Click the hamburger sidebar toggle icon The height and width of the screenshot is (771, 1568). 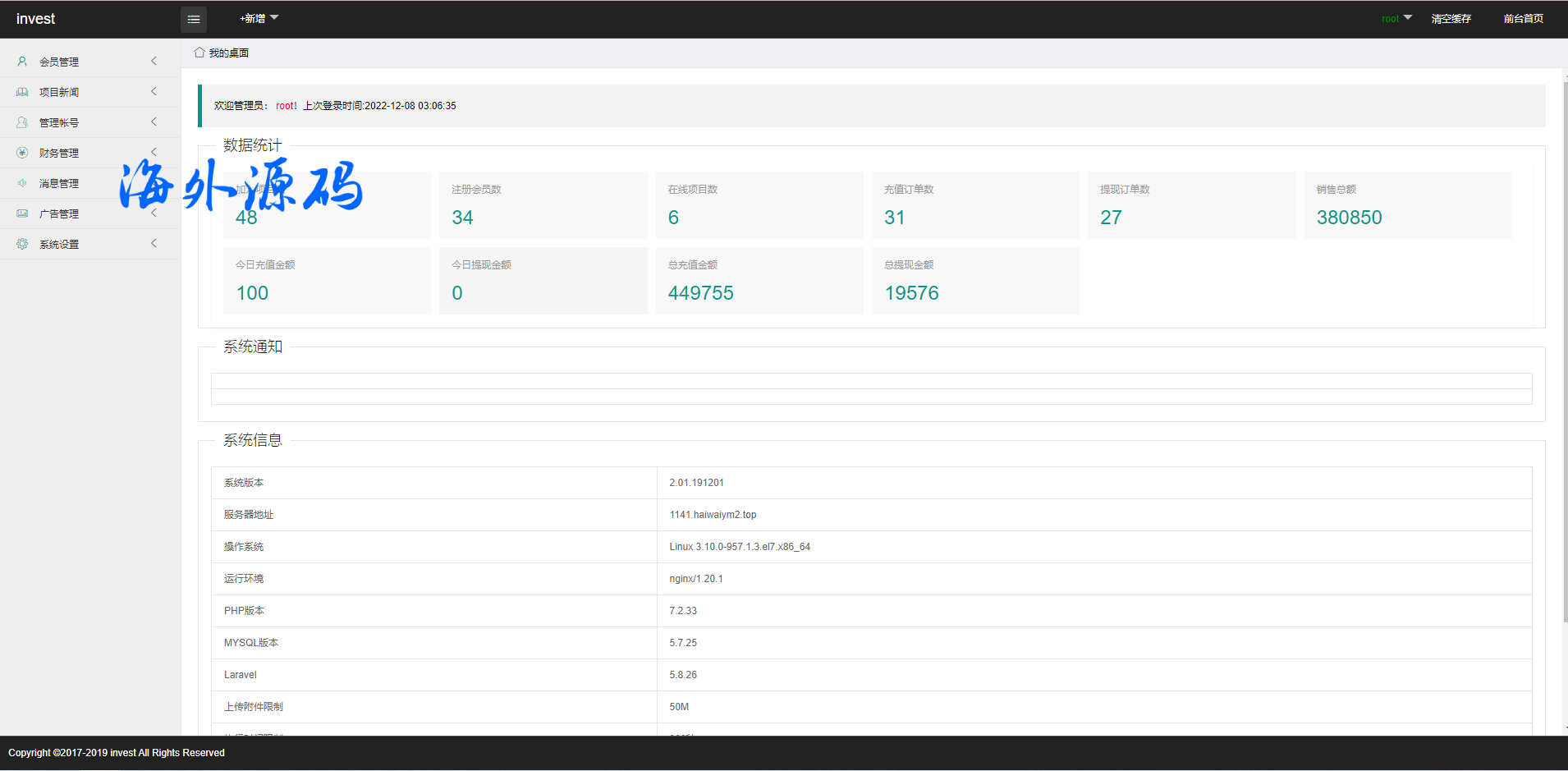194,19
